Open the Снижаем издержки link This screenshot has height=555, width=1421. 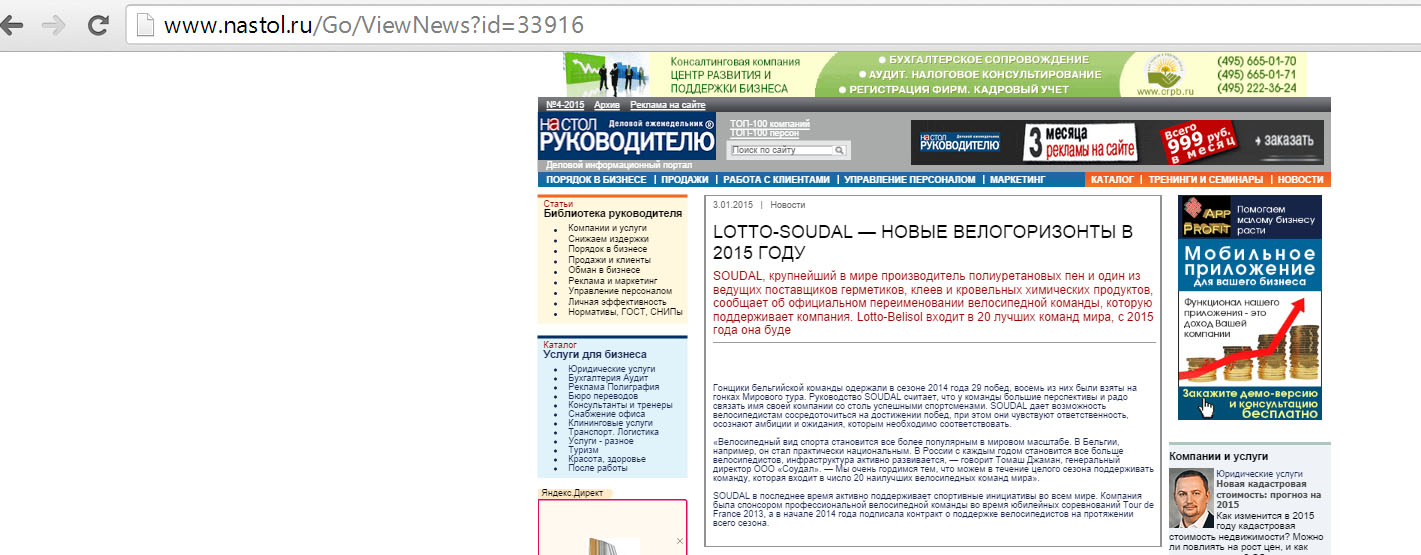pos(608,239)
